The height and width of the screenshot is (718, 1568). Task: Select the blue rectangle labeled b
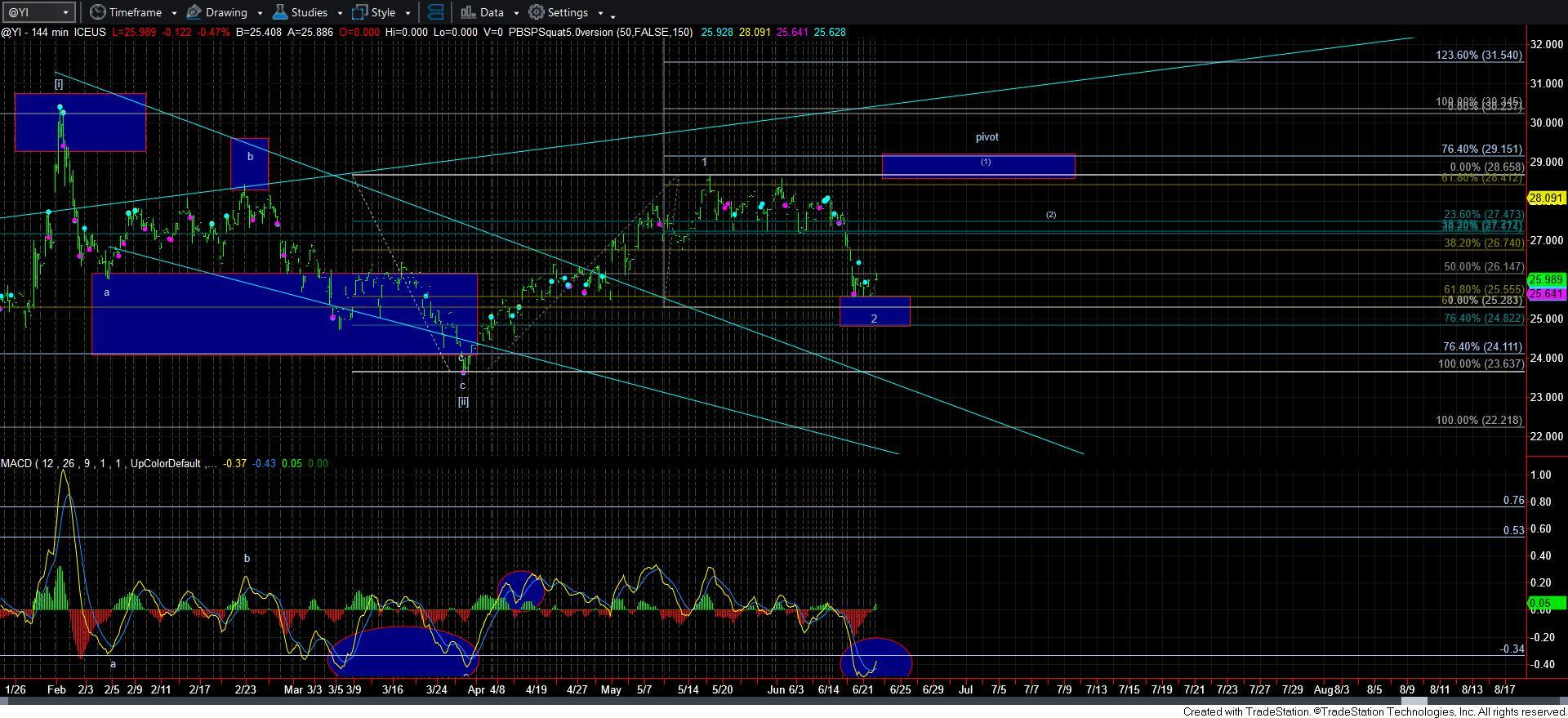click(x=250, y=164)
